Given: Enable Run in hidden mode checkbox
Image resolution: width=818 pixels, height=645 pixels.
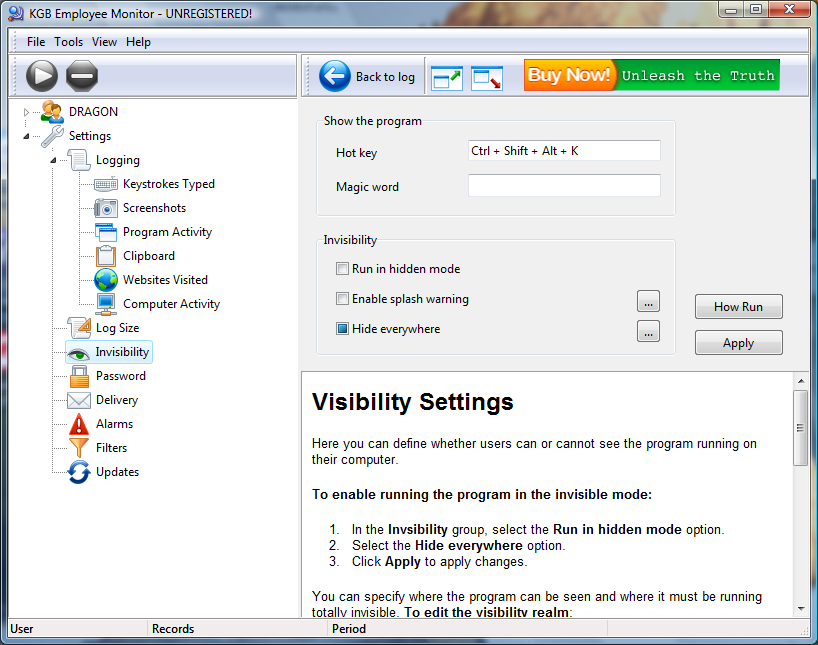Looking at the screenshot, I should click(343, 269).
